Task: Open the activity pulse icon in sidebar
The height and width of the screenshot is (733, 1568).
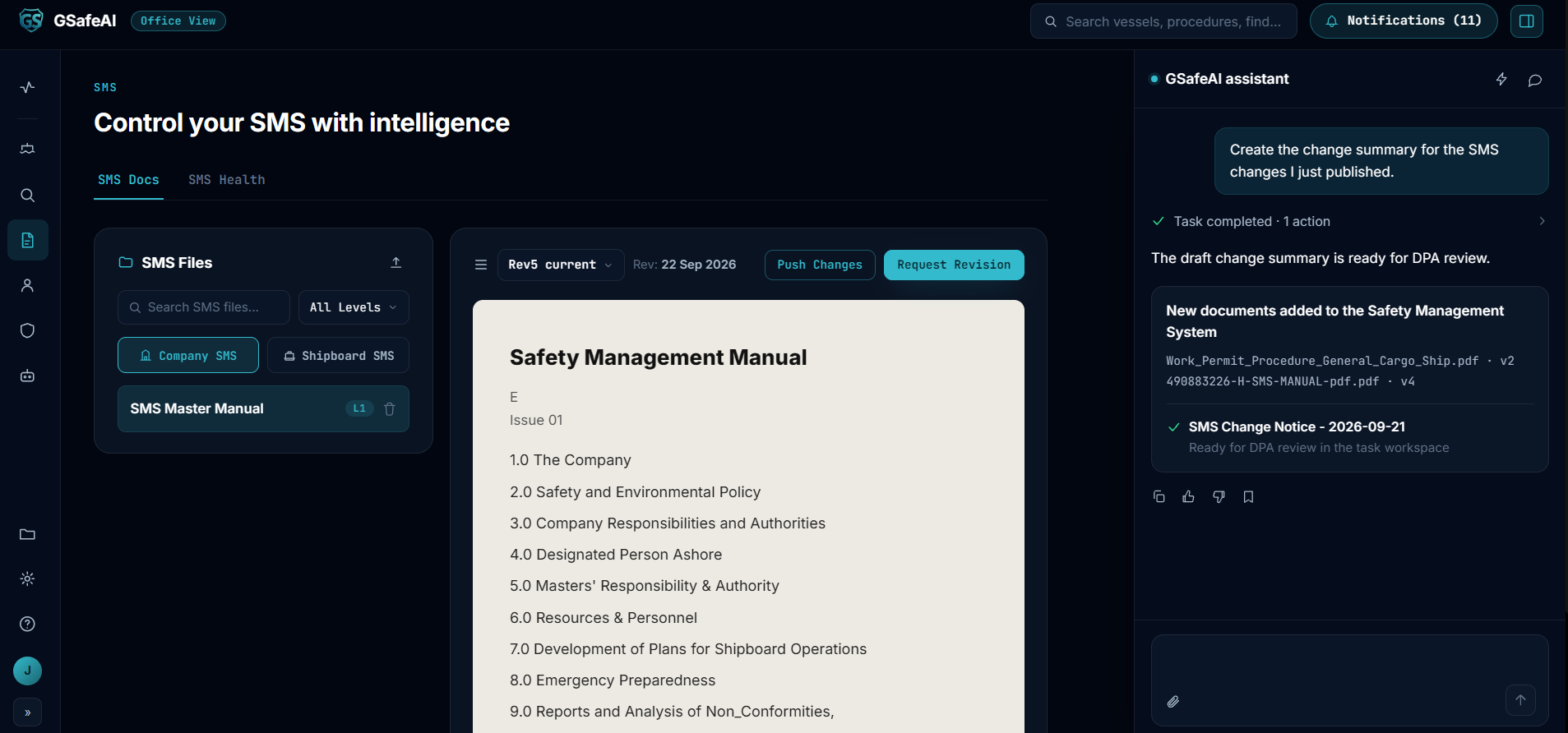Action: click(27, 87)
